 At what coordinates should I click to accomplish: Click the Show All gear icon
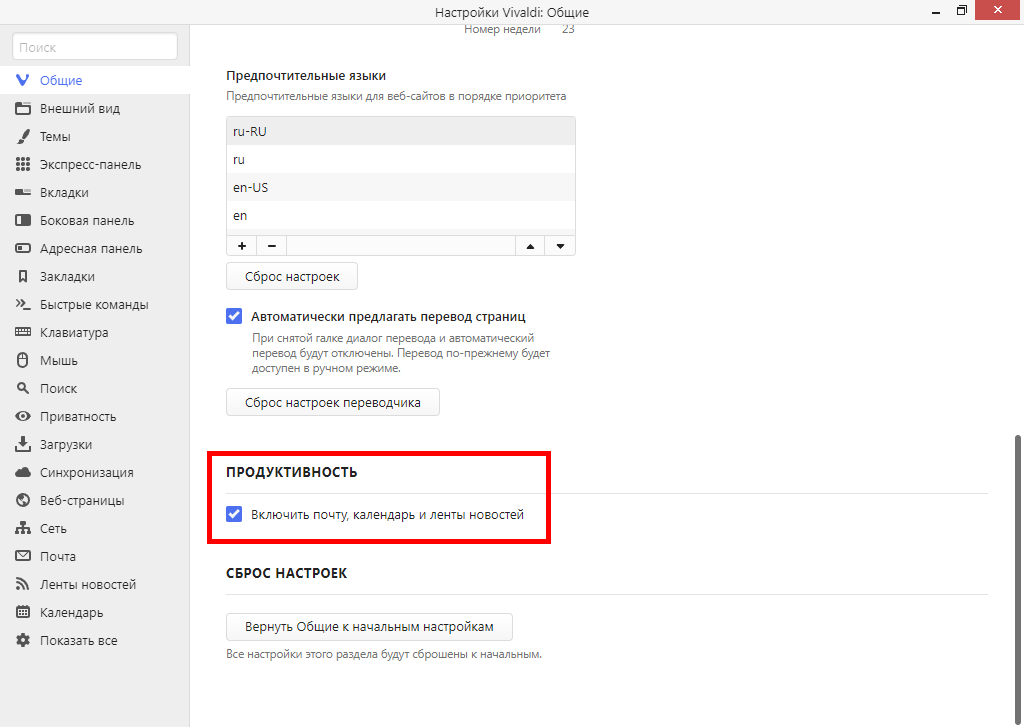[23, 641]
